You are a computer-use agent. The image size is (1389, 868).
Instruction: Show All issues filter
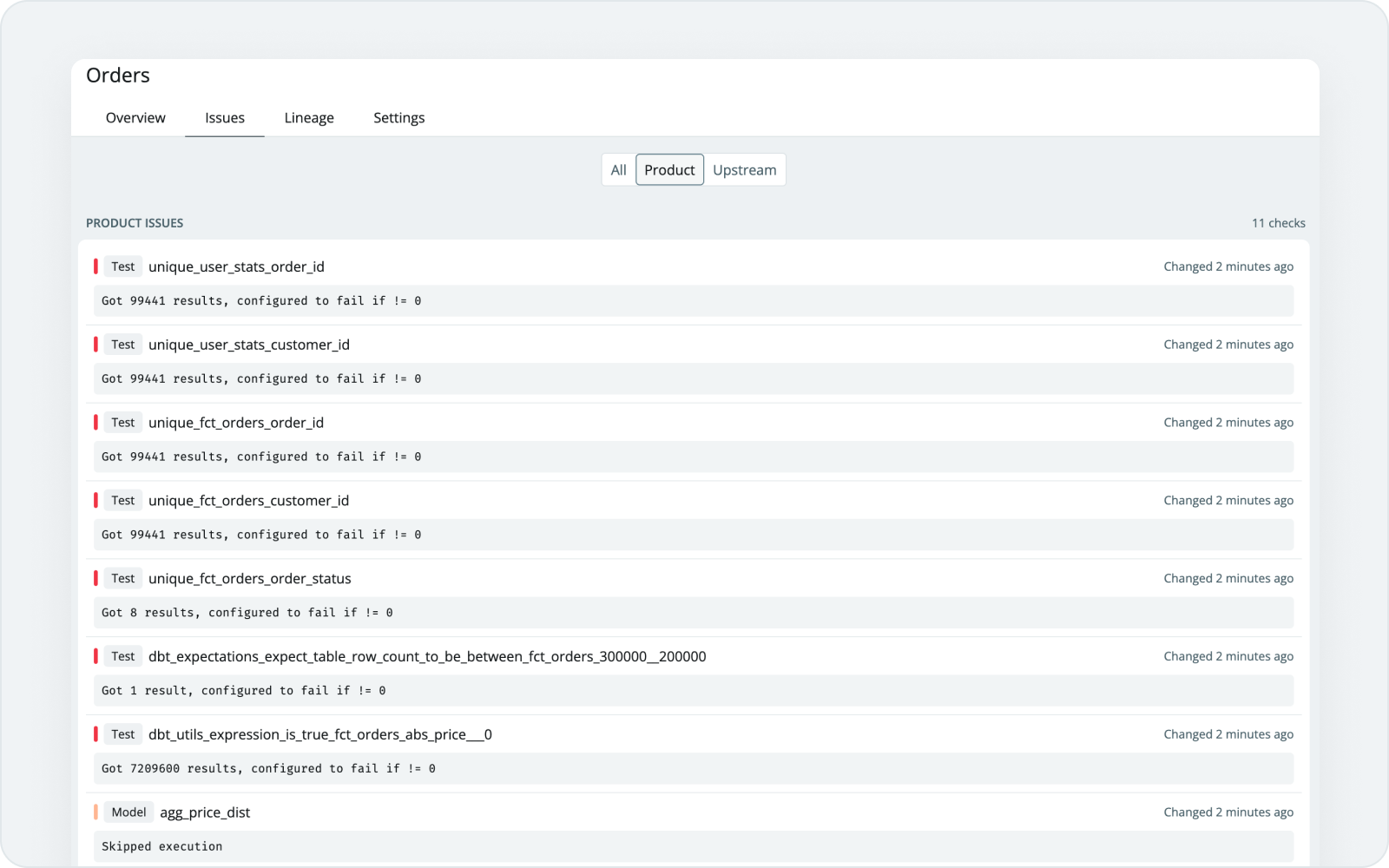618,170
